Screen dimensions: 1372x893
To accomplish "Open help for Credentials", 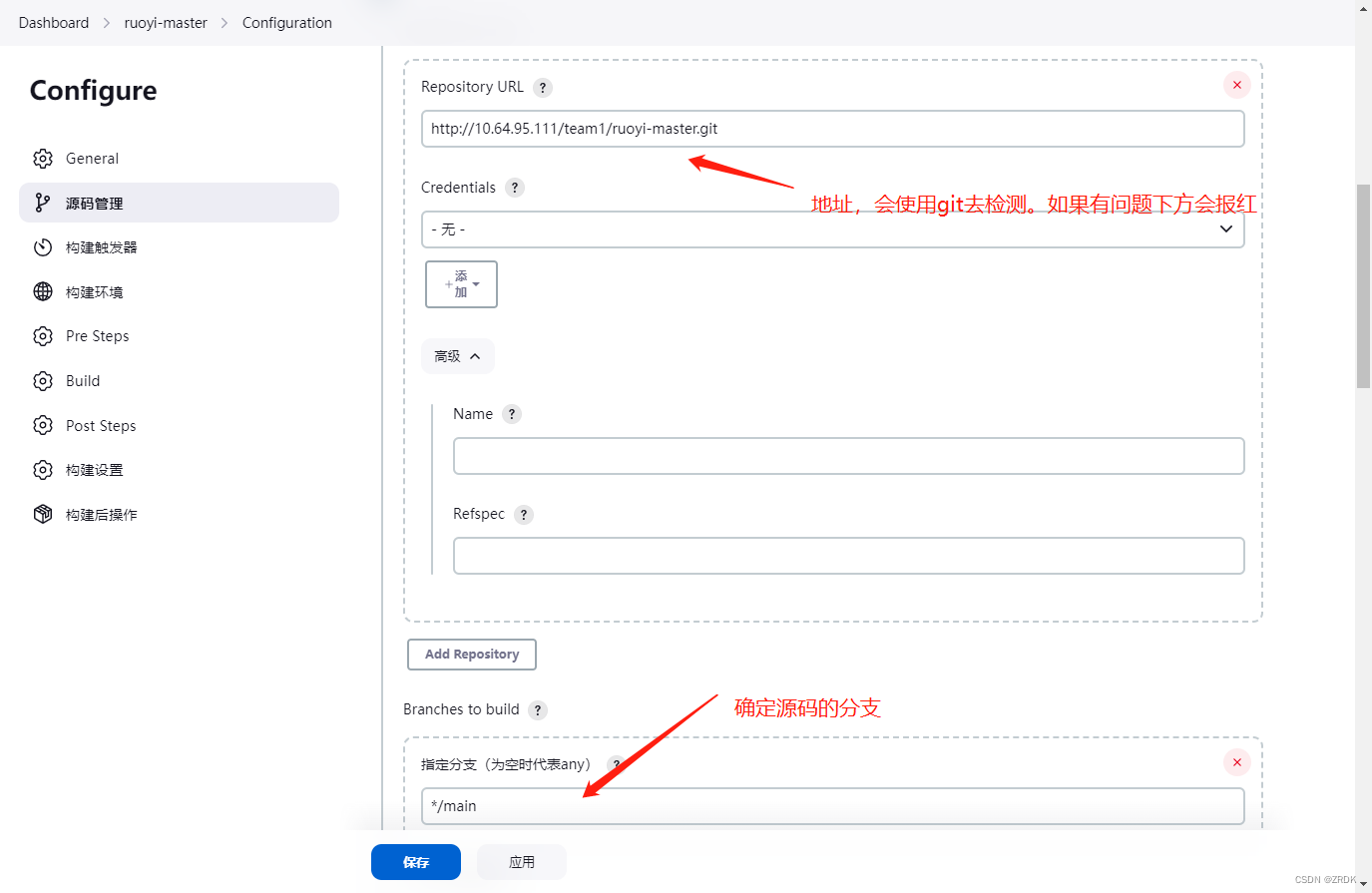I will point(515,188).
